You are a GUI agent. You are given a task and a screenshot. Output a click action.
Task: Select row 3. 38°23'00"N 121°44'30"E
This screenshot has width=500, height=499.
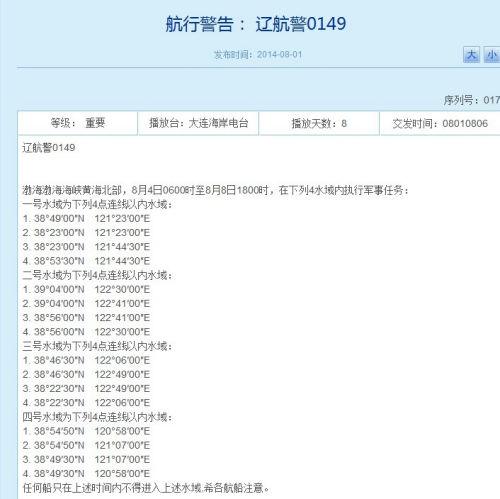pos(86,247)
